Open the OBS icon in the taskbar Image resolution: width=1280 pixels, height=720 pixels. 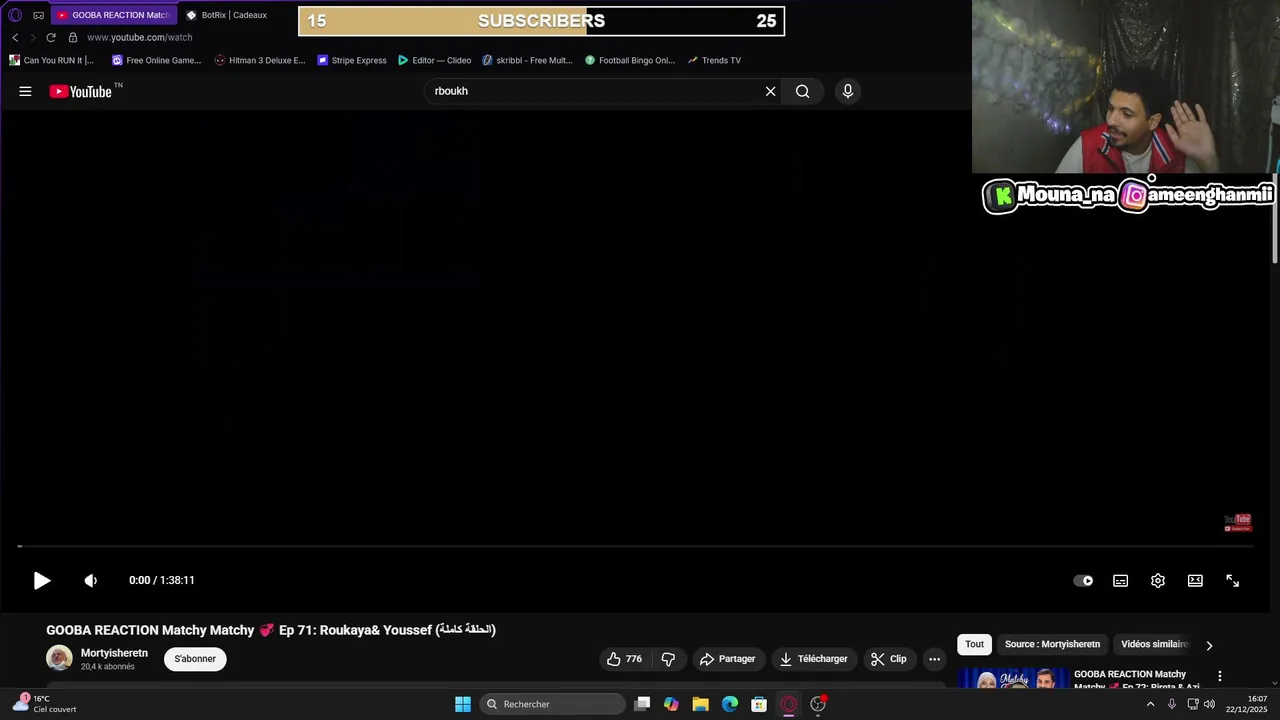coord(818,704)
